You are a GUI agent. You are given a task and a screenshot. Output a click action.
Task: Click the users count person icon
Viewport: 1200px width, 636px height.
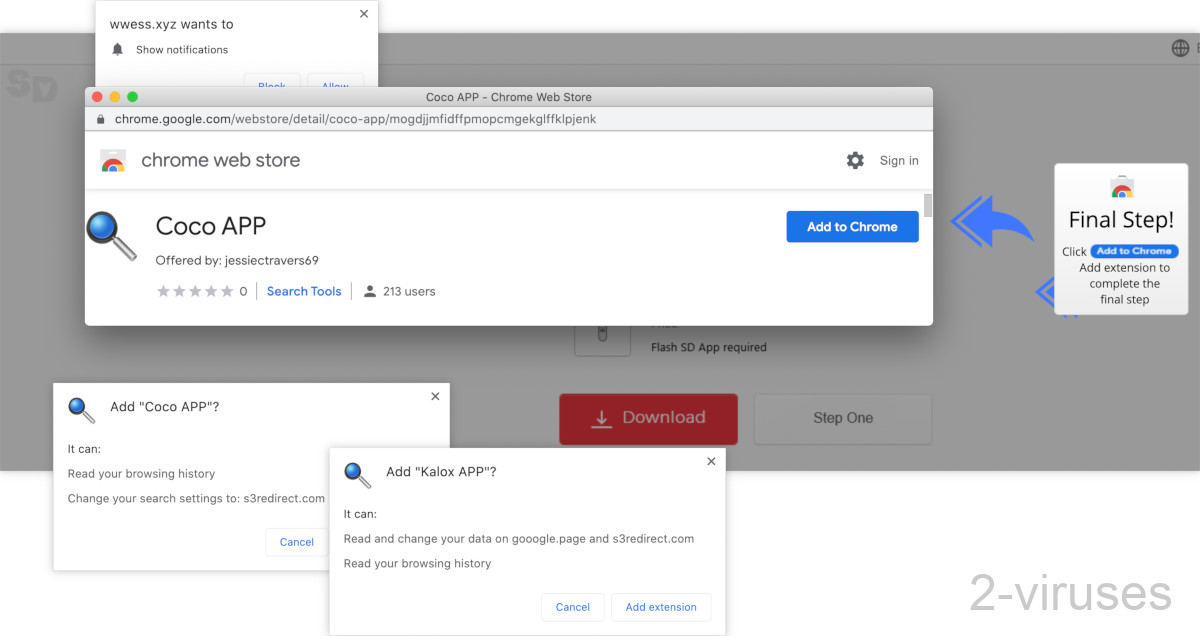tap(369, 291)
